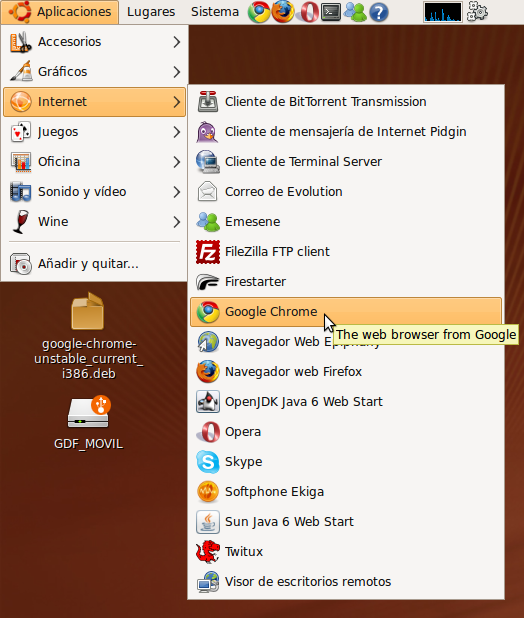Open the Sonido y vídeo category
The image size is (524, 618).
pyautogui.click(x=94, y=192)
